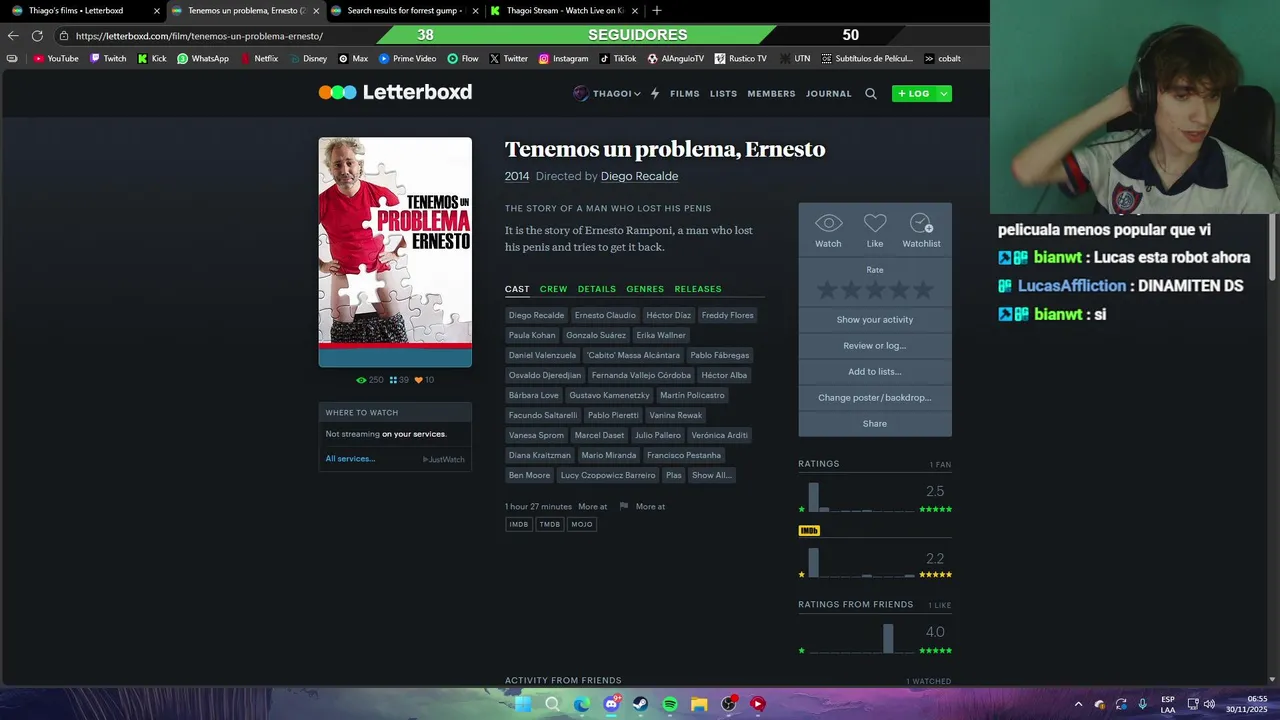Reload the page with refresh icon

point(37,35)
